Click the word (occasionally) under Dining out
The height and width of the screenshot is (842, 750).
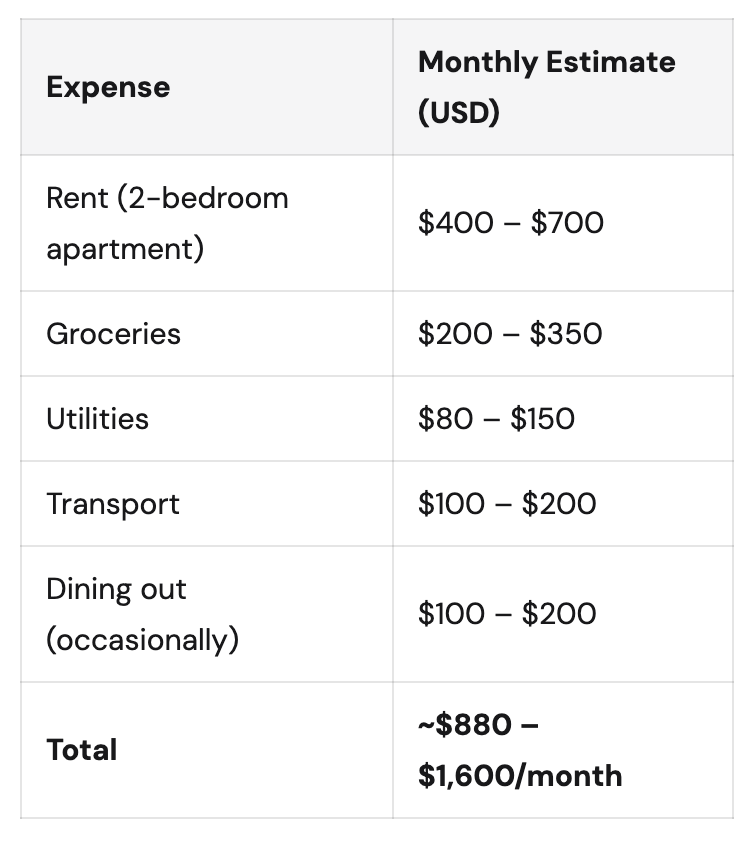click(x=142, y=639)
